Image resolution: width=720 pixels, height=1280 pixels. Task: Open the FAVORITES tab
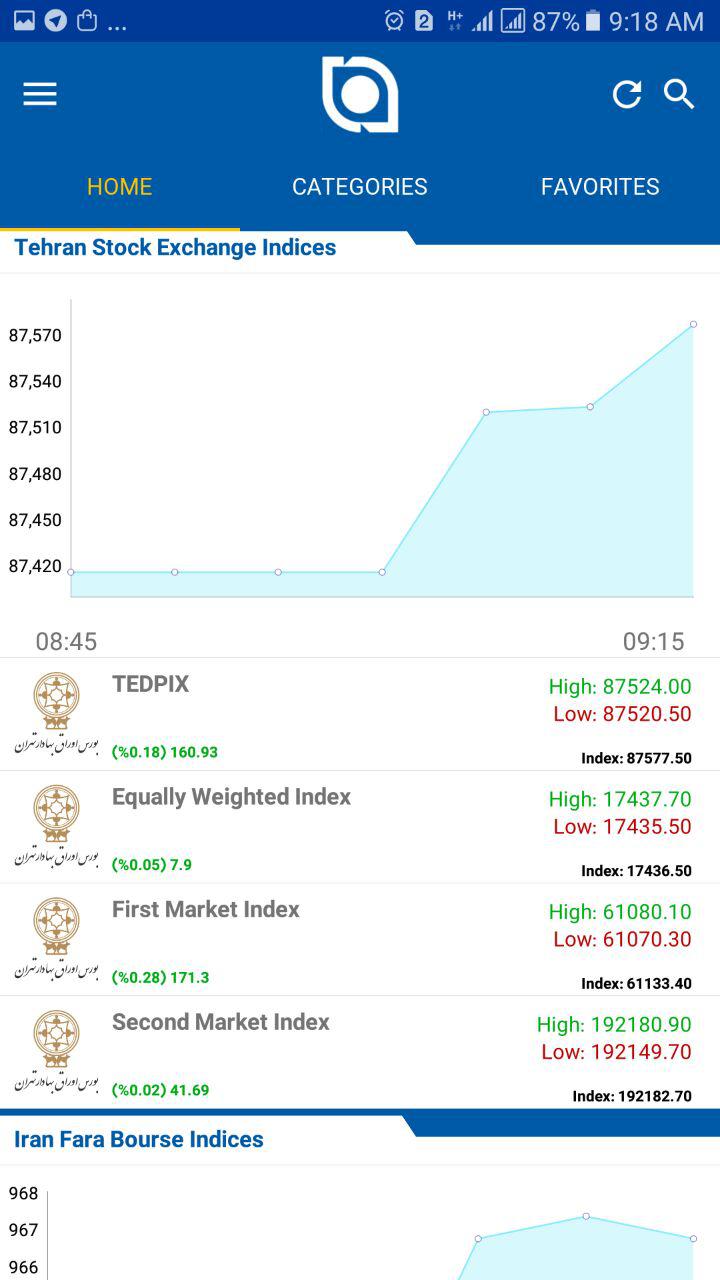[x=600, y=187]
